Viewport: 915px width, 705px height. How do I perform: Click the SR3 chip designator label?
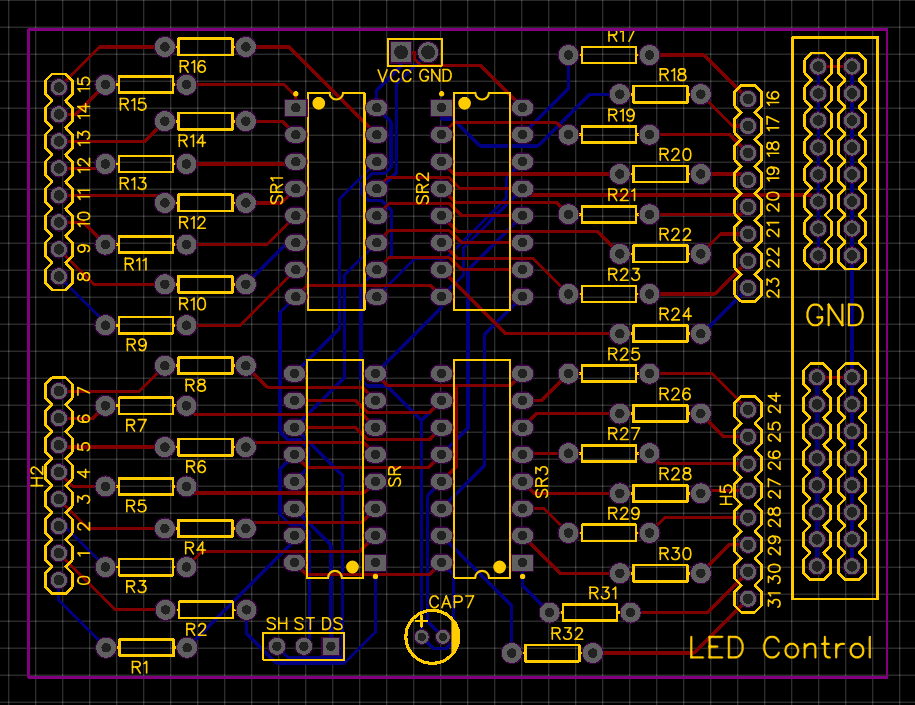pos(542,481)
